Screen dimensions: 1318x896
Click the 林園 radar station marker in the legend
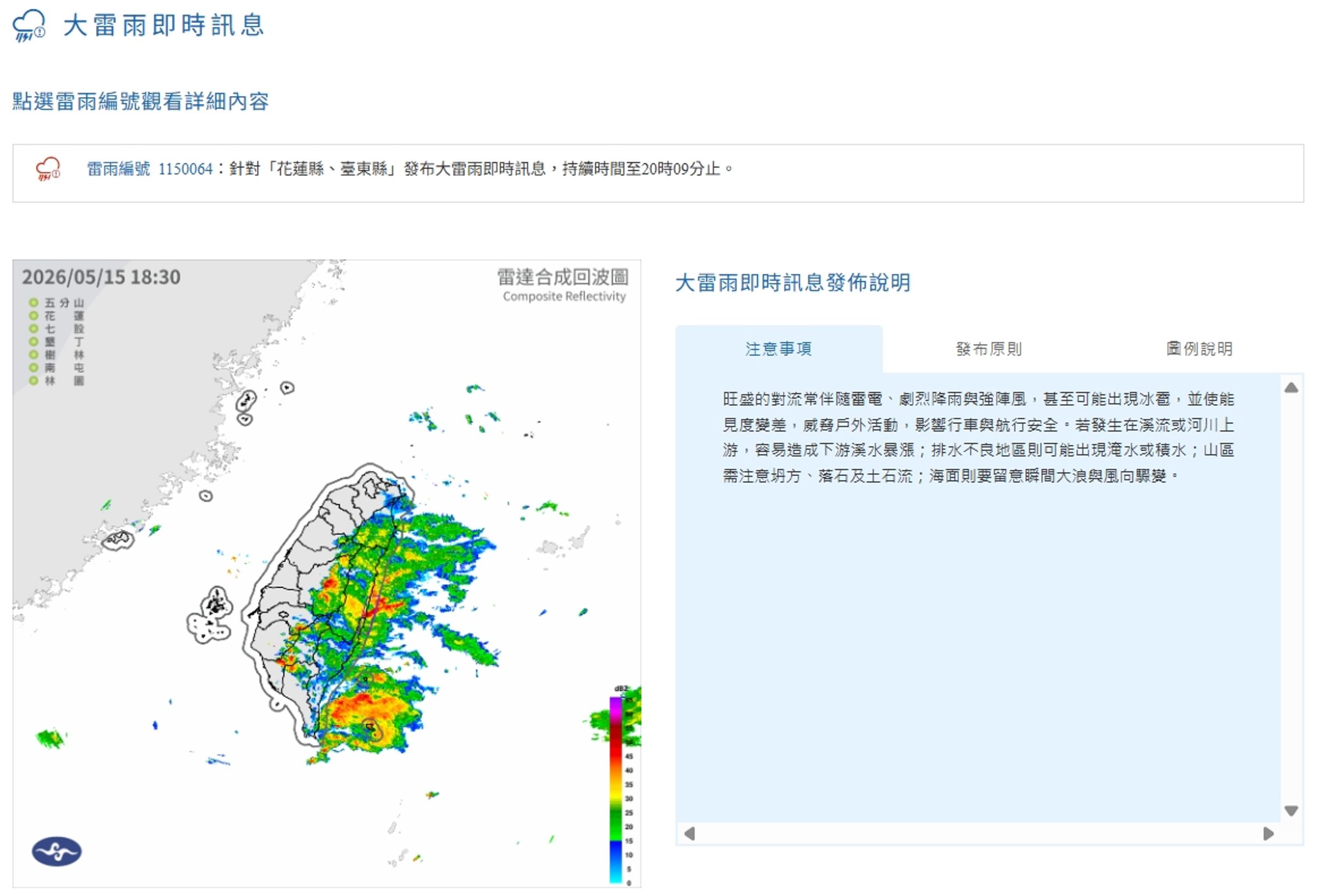[33, 381]
